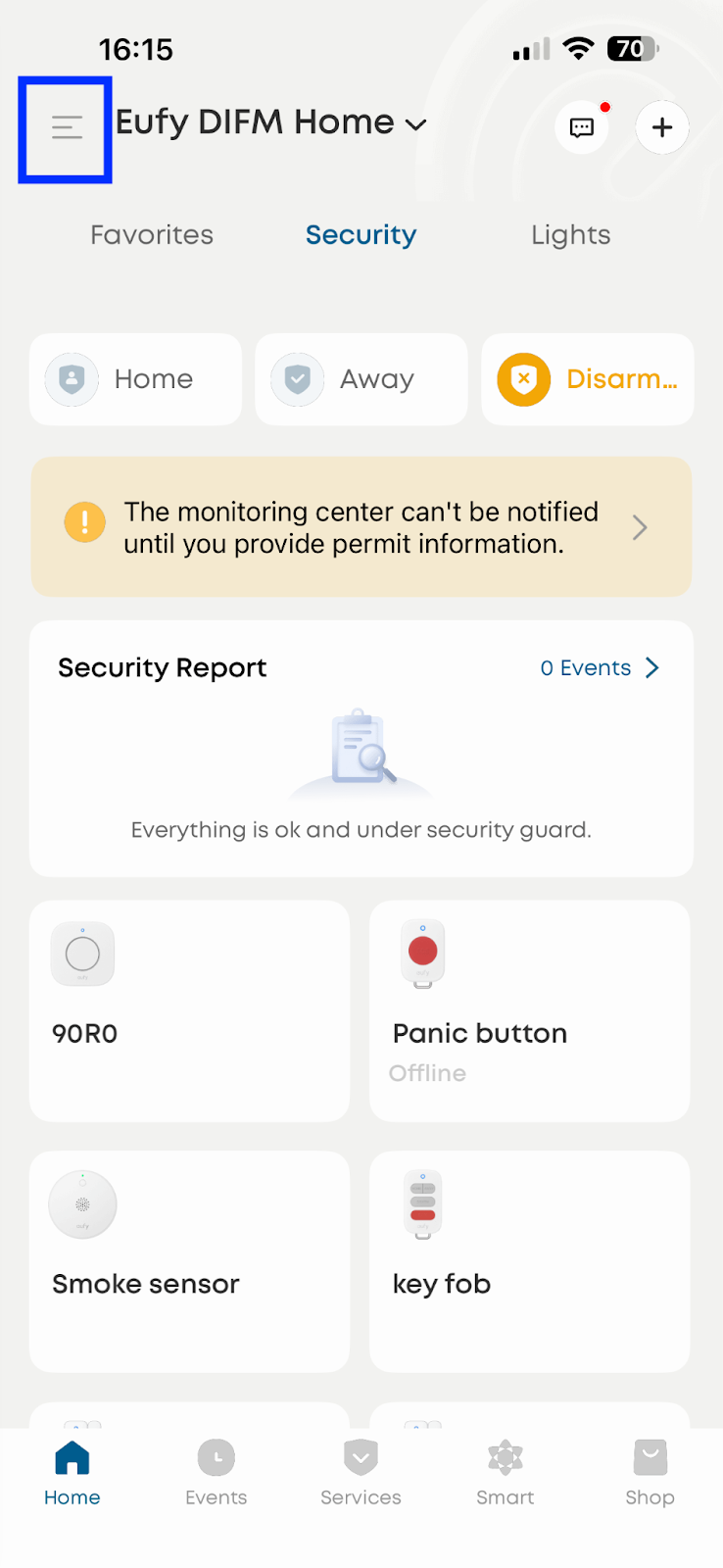Open the Services shield icon

point(361,1458)
